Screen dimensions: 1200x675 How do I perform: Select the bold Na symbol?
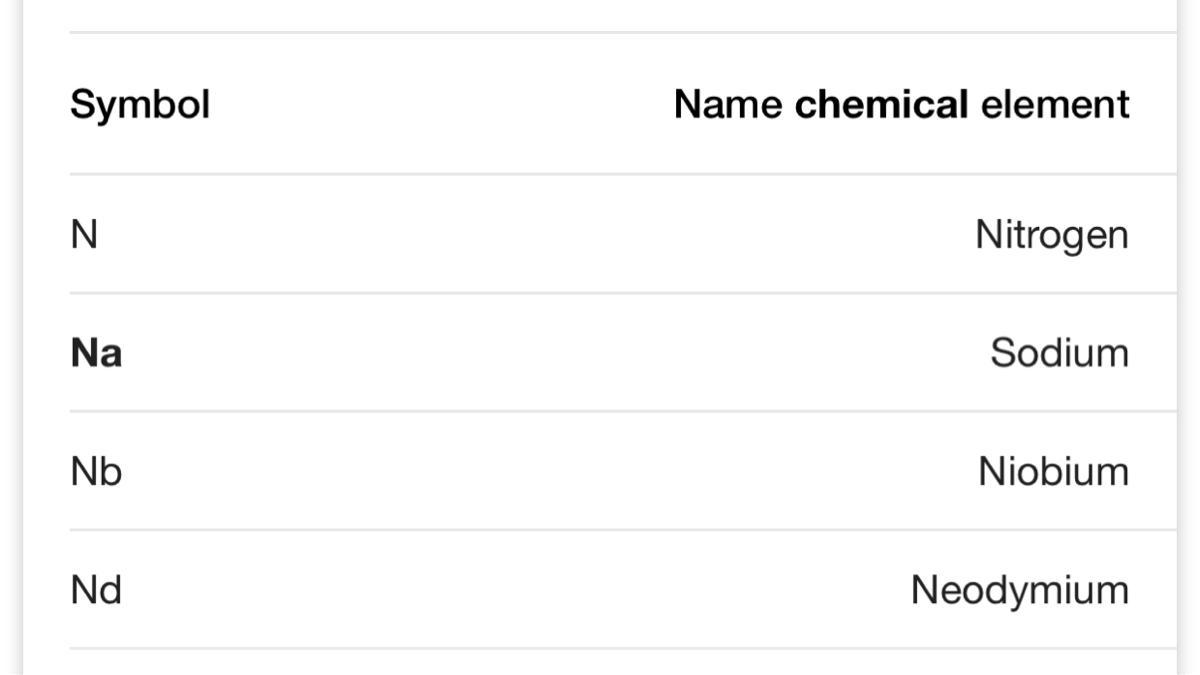96,353
